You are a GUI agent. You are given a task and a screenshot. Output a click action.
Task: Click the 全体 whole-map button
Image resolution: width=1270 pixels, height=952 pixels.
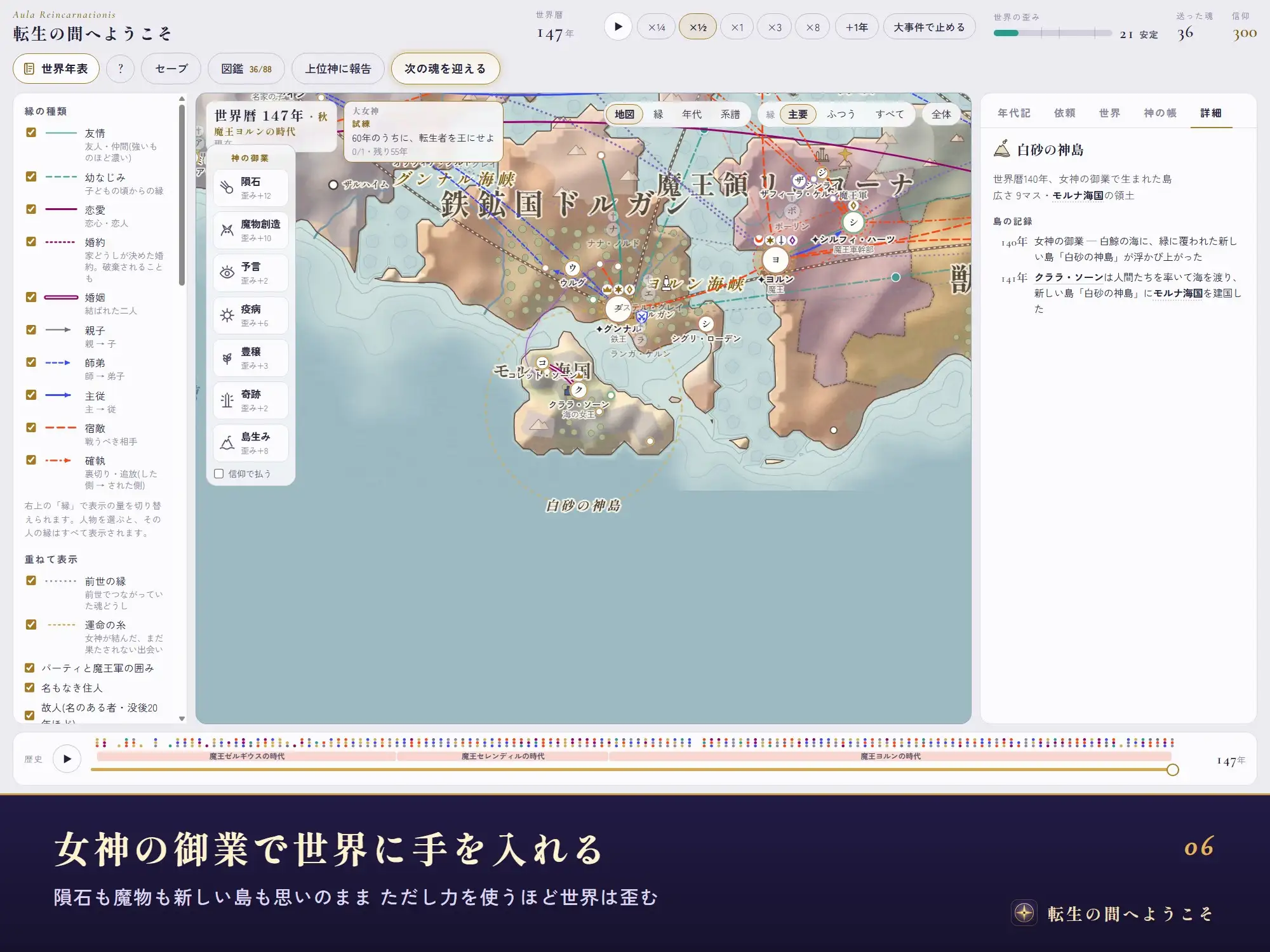coord(941,114)
